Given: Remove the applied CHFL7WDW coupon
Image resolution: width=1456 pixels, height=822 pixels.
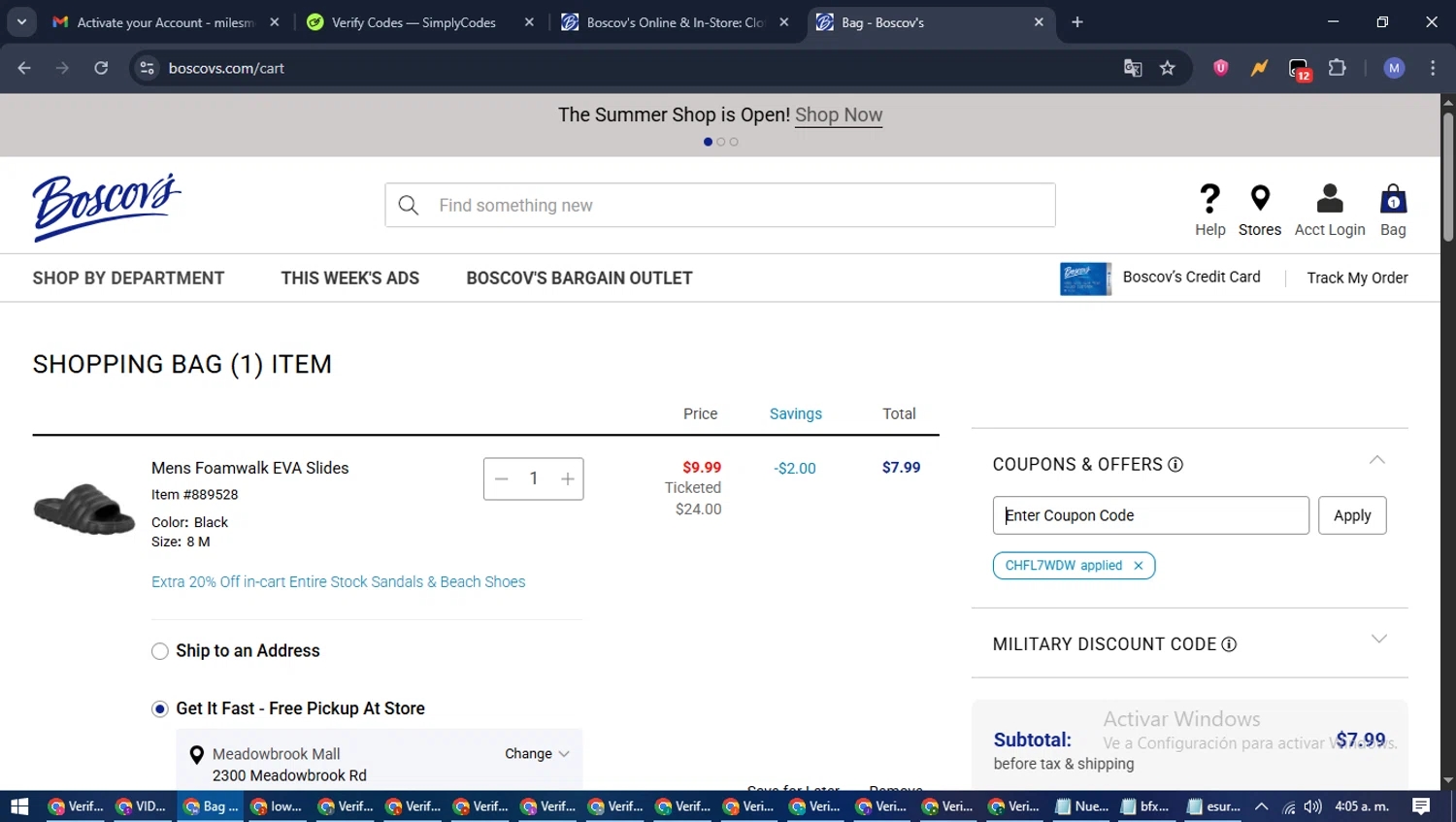Looking at the screenshot, I should click(x=1139, y=566).
